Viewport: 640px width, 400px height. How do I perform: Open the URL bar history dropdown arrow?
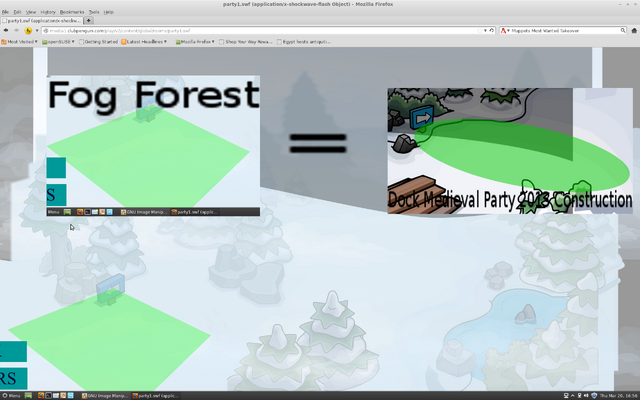coord(485,31)
